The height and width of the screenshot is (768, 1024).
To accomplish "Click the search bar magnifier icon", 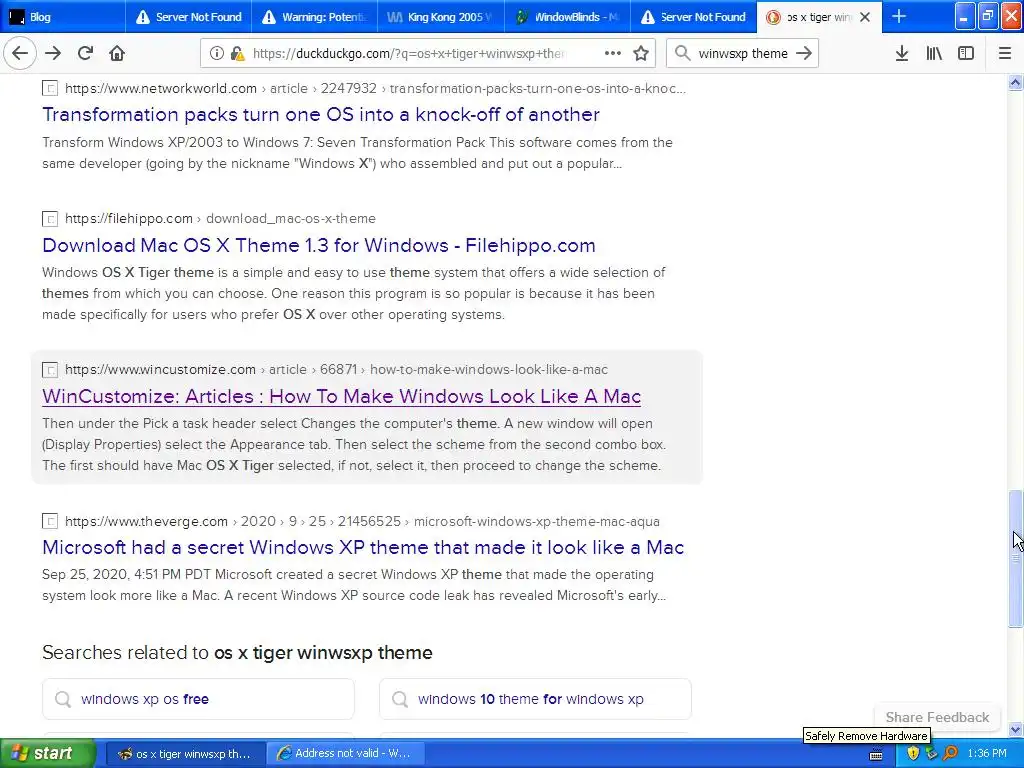I will tap(682, 54).
